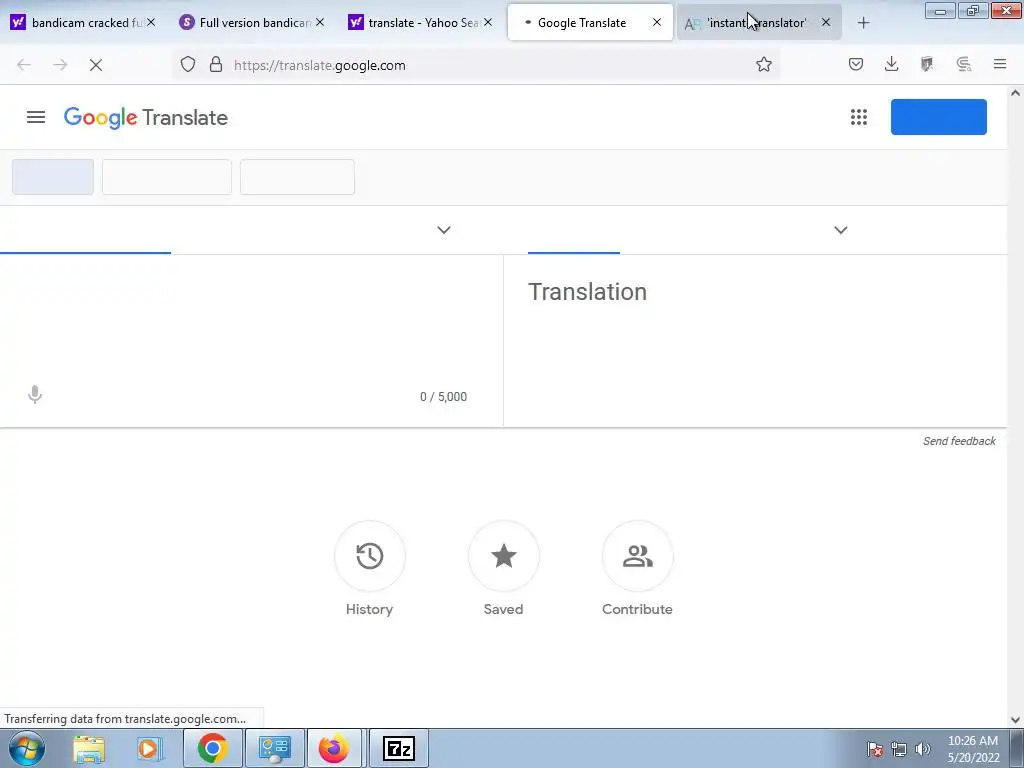Open Windows Explorer from taskbar
1024x768 pixels.
89,748
